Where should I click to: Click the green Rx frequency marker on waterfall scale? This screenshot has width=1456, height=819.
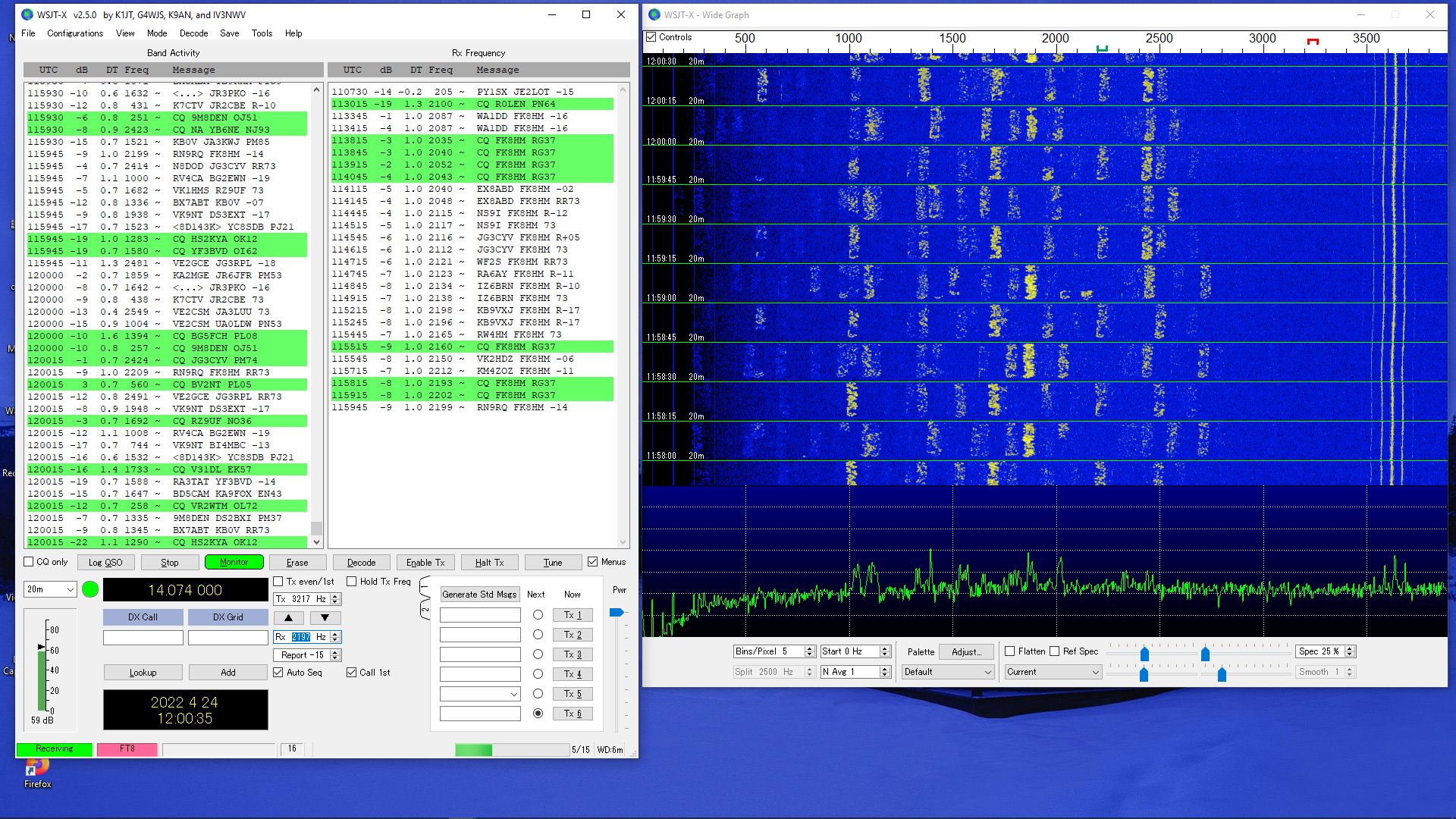click(x=1102, y=49)
